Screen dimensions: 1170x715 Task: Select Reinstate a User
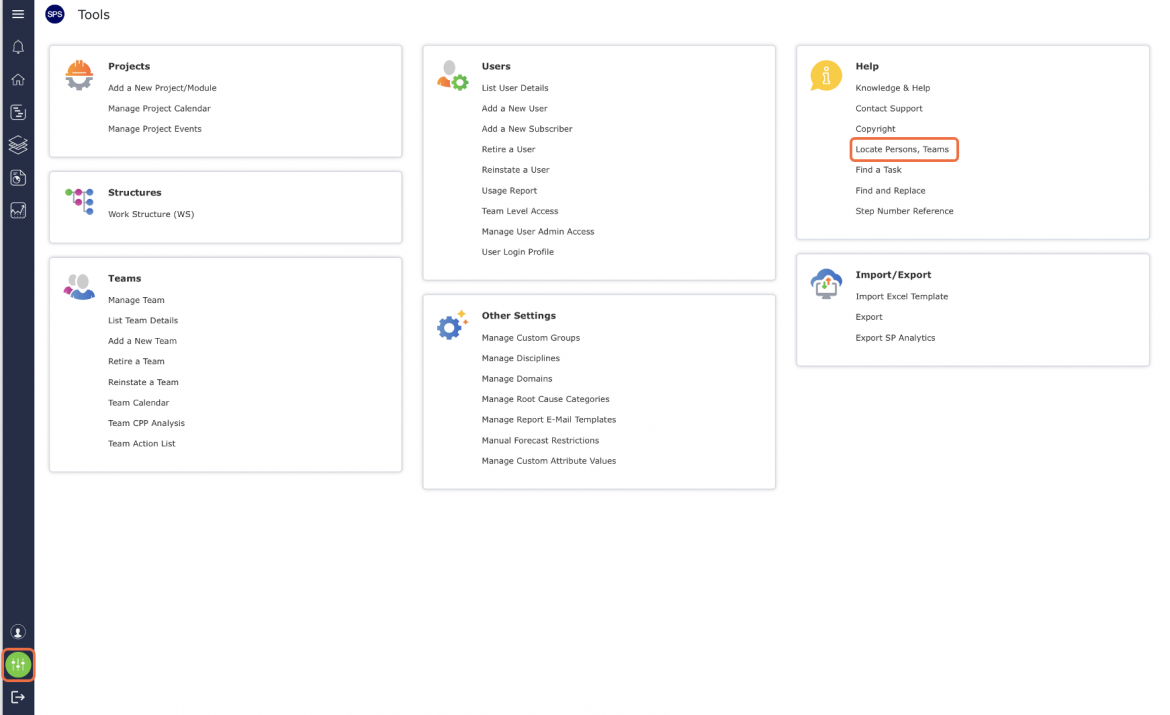[515, 170]
